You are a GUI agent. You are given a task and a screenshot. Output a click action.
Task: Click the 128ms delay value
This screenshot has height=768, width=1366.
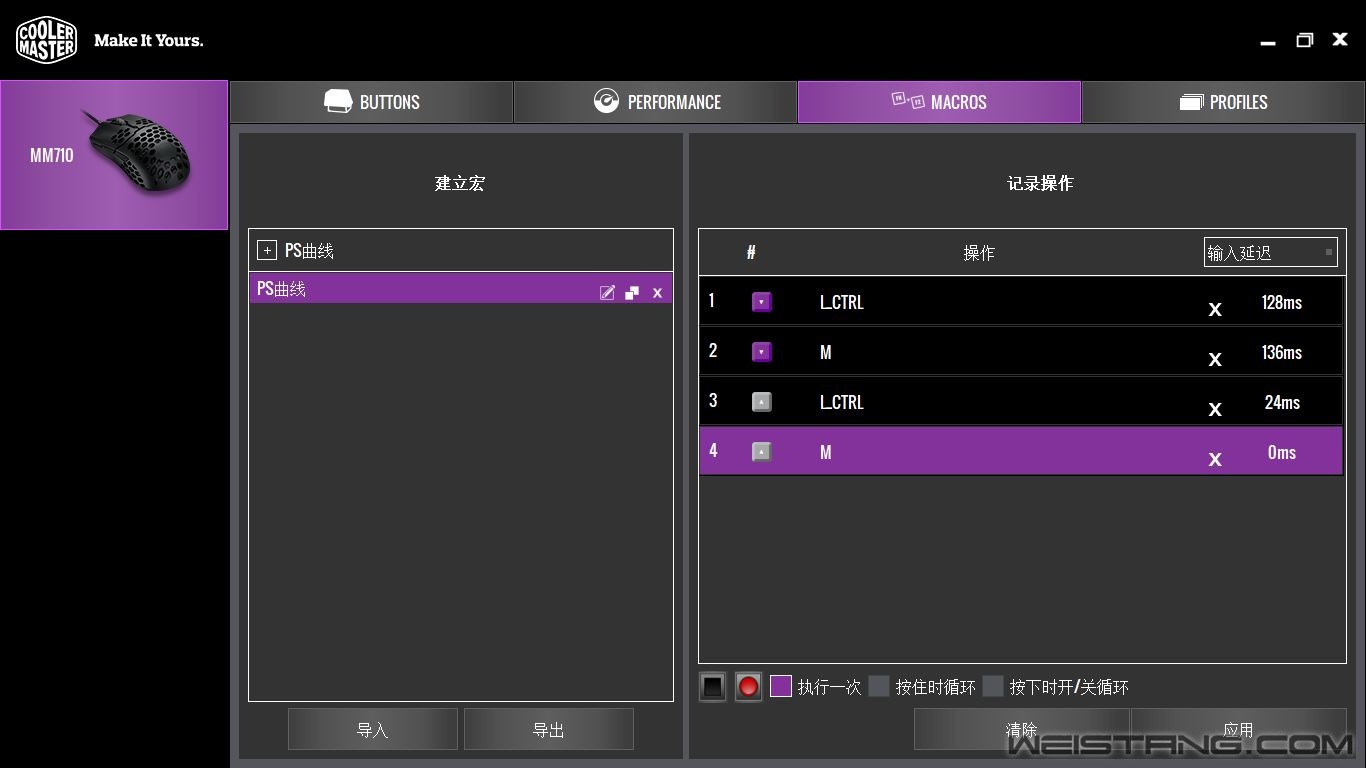click(1282, 302)
